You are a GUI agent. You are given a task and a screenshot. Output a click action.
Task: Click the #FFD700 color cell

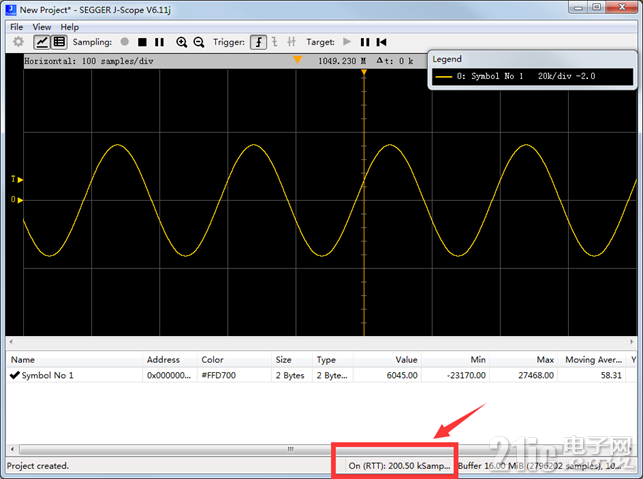click(x=234, y=375)
